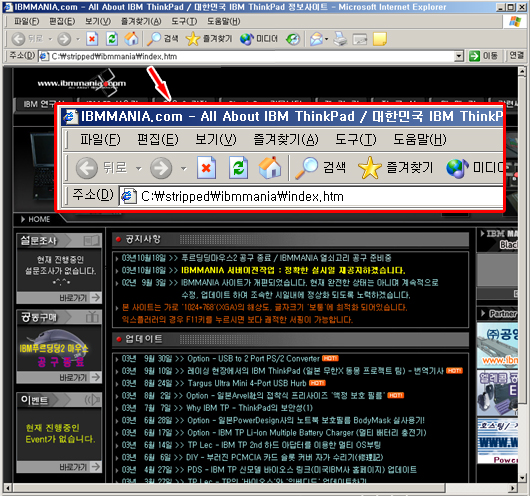The height and width of the screenshot is (496, 530).
Task: Open the Mail button dropdown arrow
Action: (x=327, y=39)
